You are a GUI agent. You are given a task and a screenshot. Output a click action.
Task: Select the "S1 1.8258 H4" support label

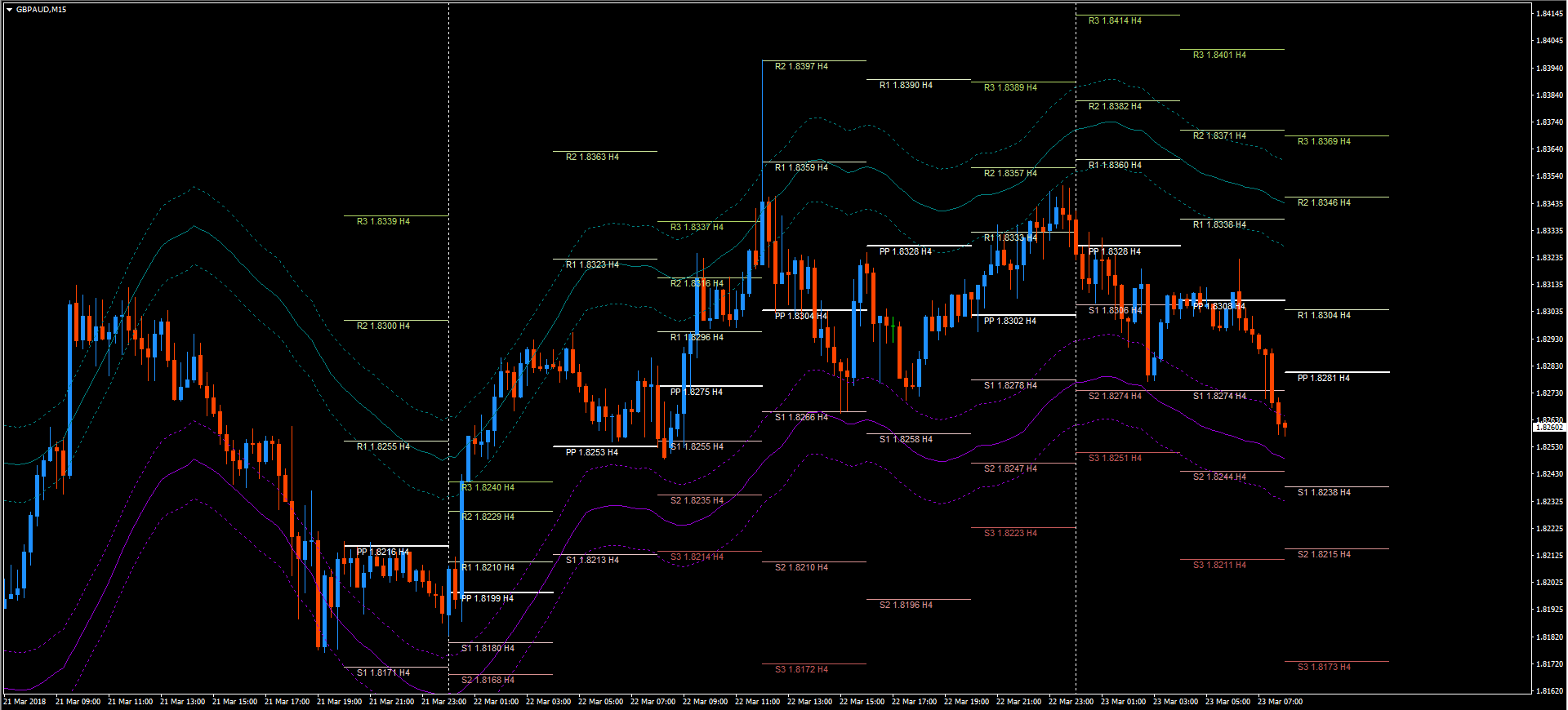click(906, 440)
